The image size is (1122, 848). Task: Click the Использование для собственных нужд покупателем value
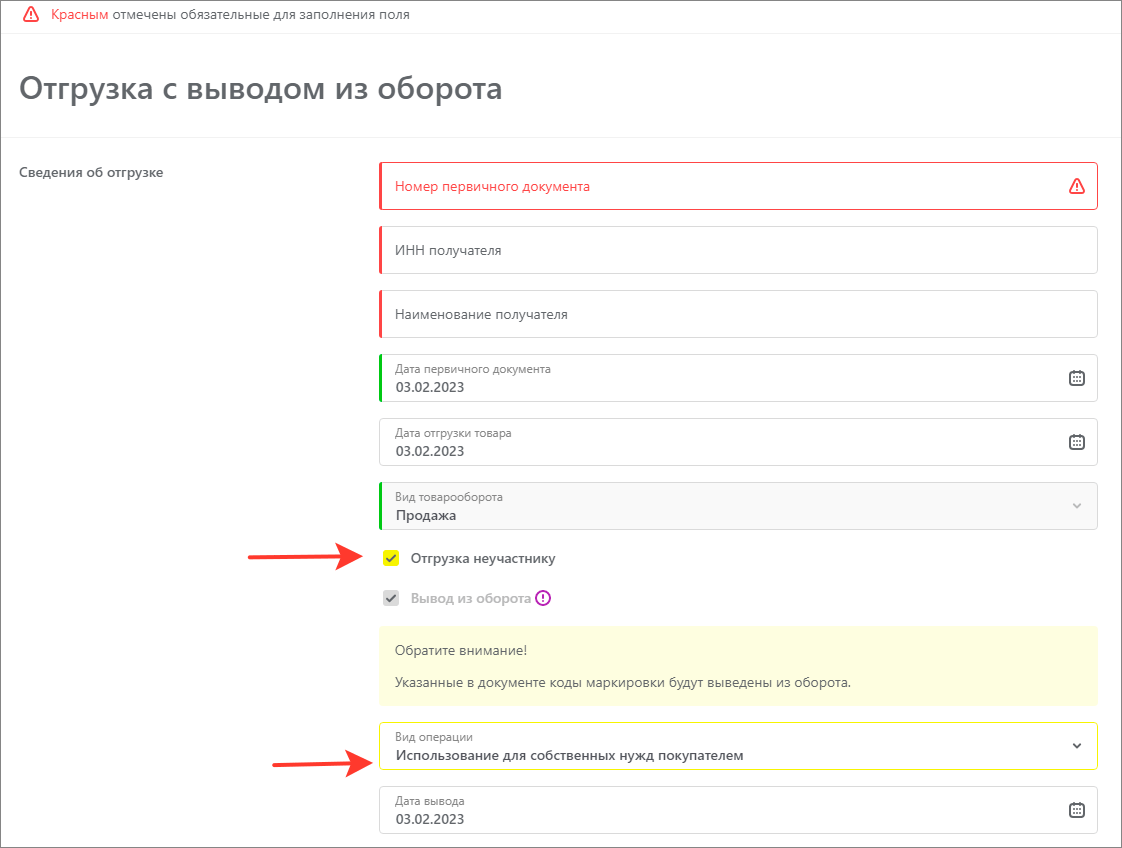pos(570,756)
